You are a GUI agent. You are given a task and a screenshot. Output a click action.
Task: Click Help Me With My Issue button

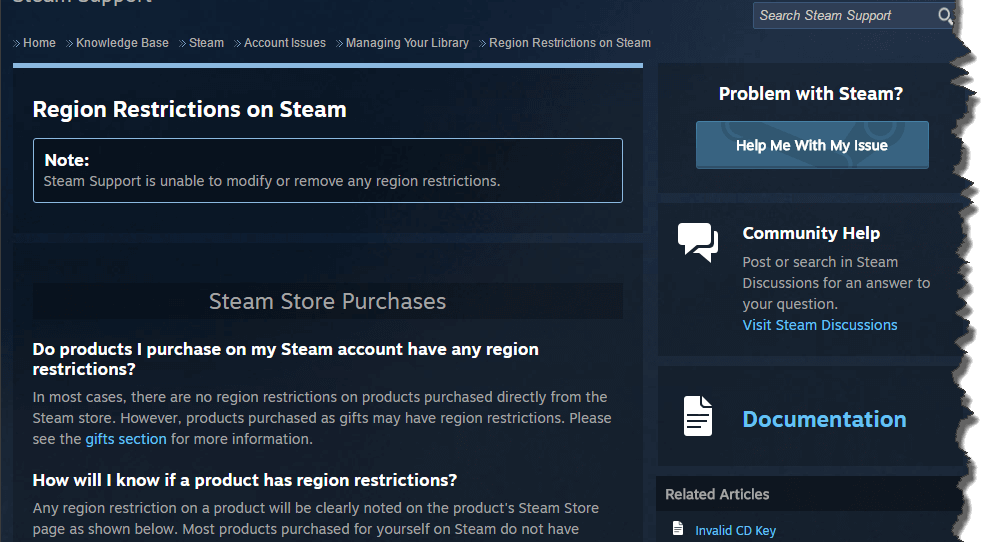(812, 145)
